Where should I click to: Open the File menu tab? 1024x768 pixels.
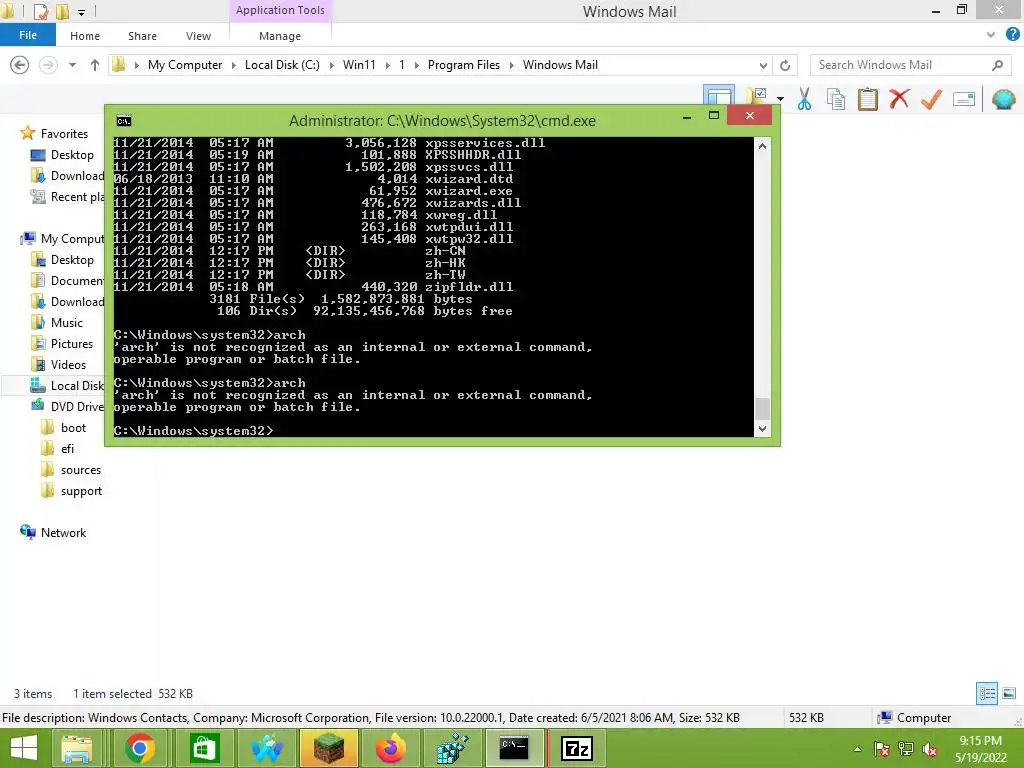tap(27, 35)
